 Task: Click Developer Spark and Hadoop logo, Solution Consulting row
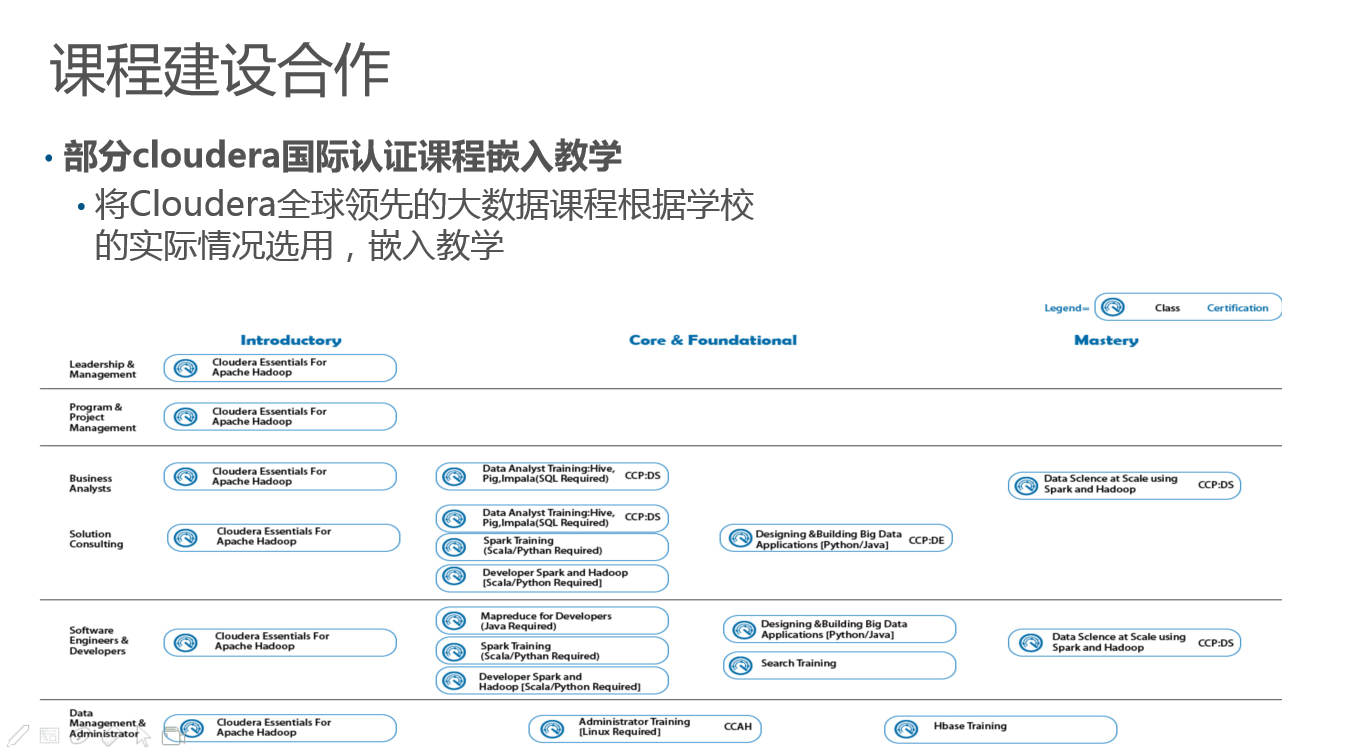pos(454,576)
